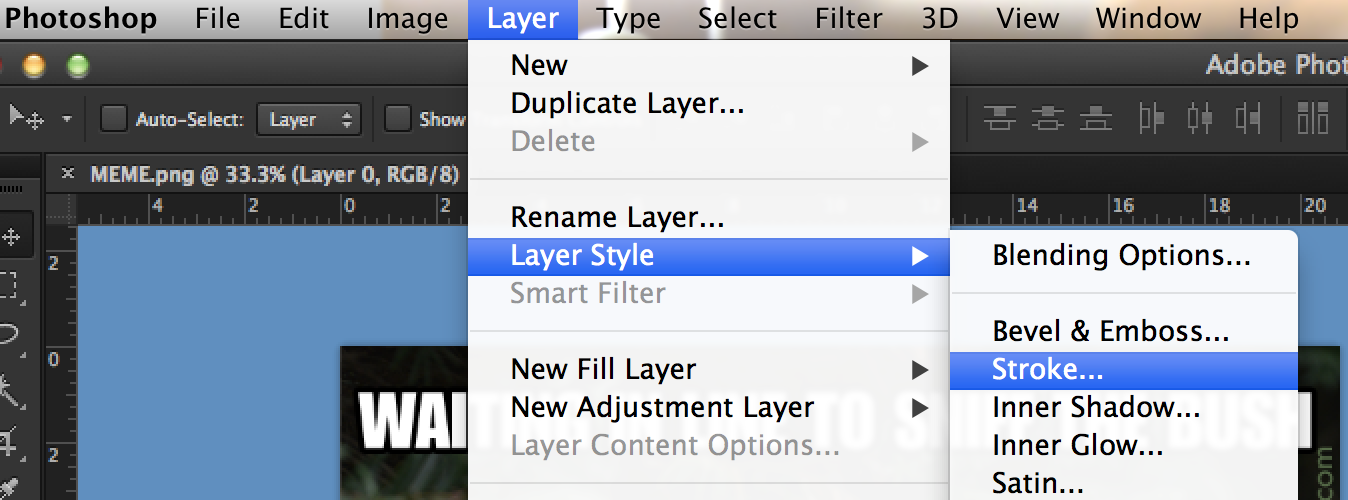Viewport: 1348px width, 500px height.
Task: Expand the New Fill Layer submenu
Action: pyautogui.click(x=920, y=370)
